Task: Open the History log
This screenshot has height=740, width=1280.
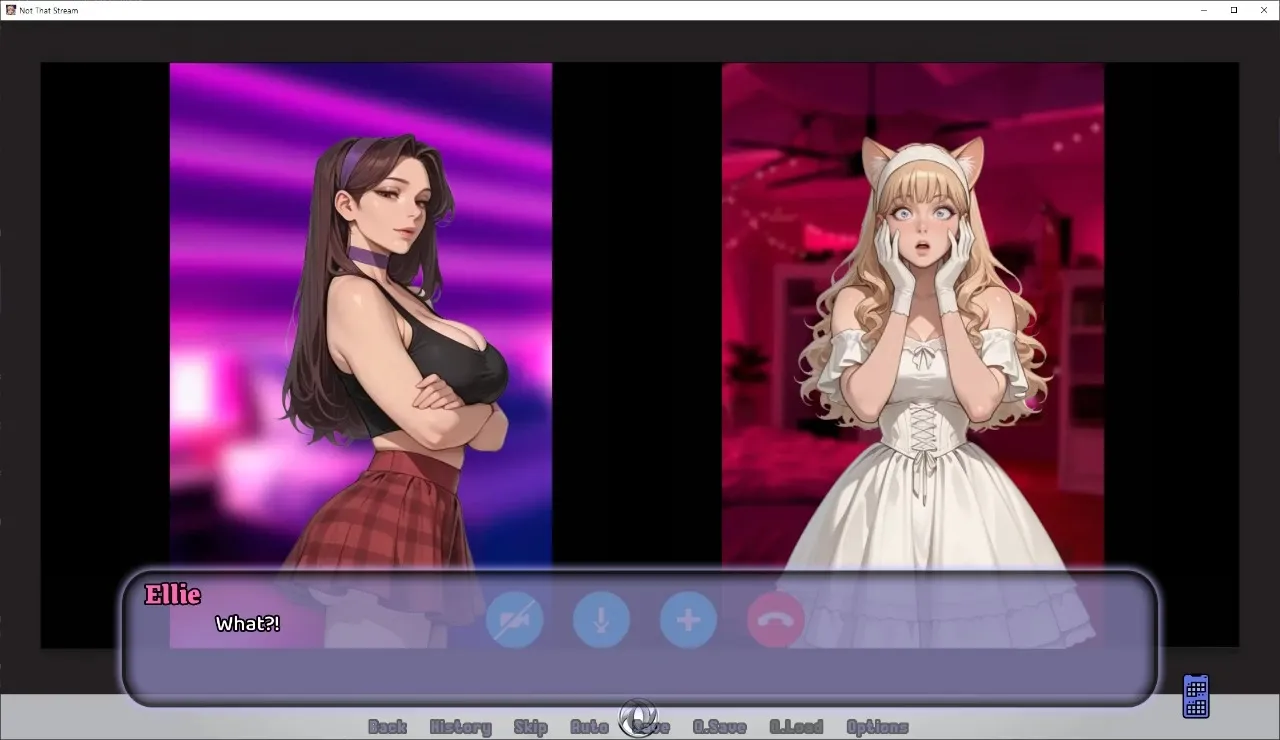Action: 460,727
